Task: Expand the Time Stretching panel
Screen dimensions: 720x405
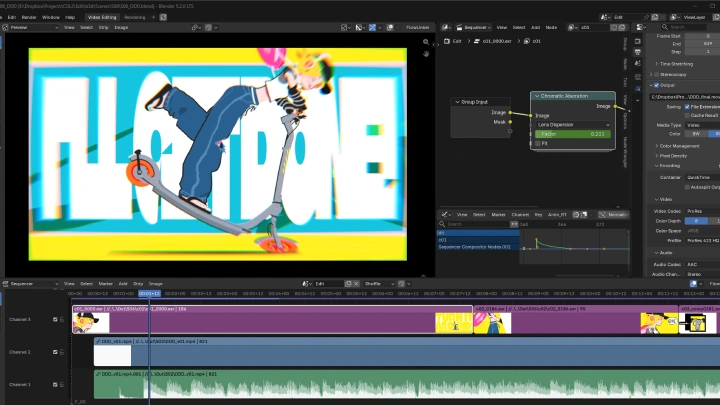Action: tap(674, 64)
